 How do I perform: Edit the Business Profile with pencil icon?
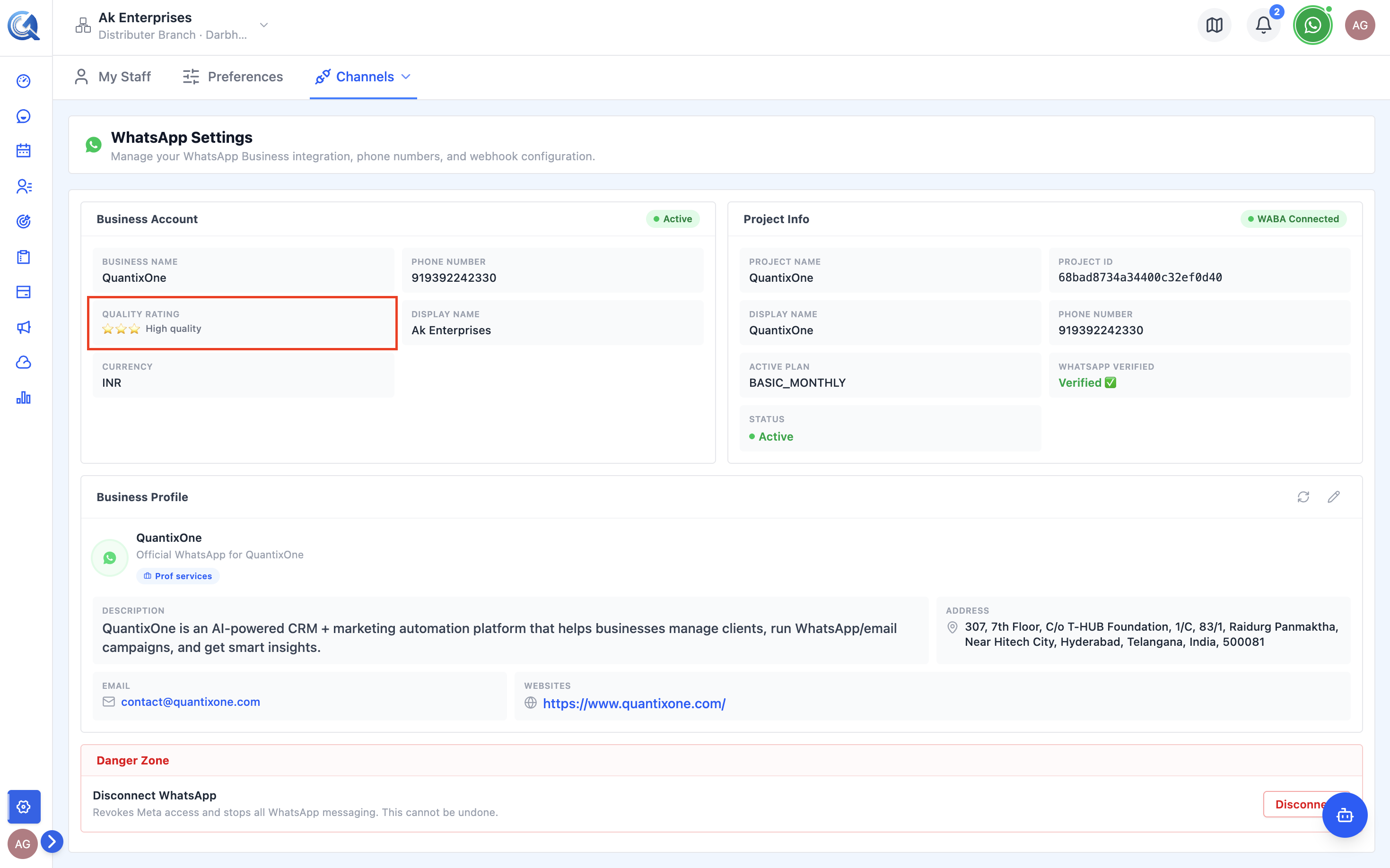(1334, 497)
